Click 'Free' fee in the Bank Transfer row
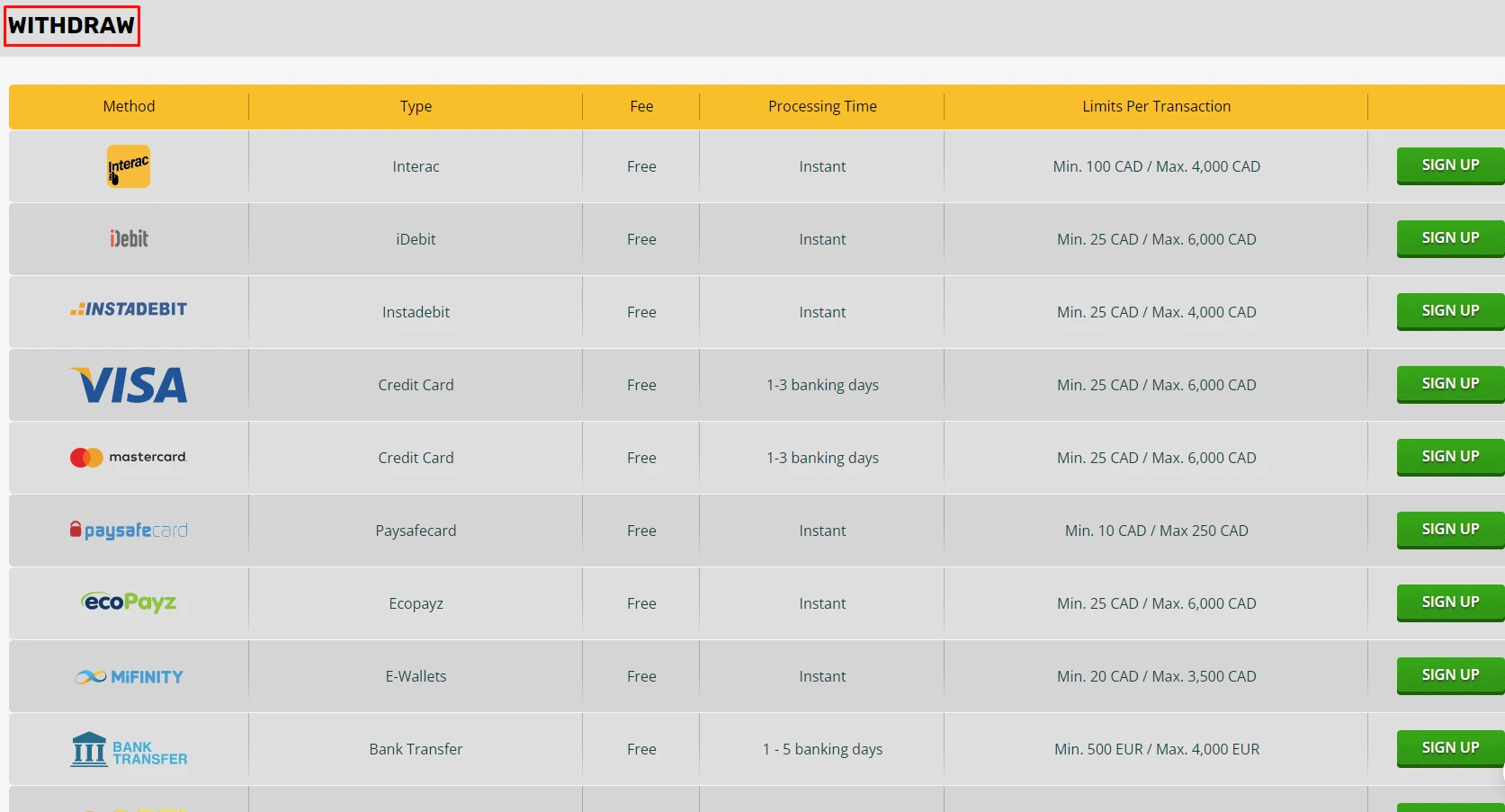Viewport: 1505px width, 812px height. [x=641, y=749]
